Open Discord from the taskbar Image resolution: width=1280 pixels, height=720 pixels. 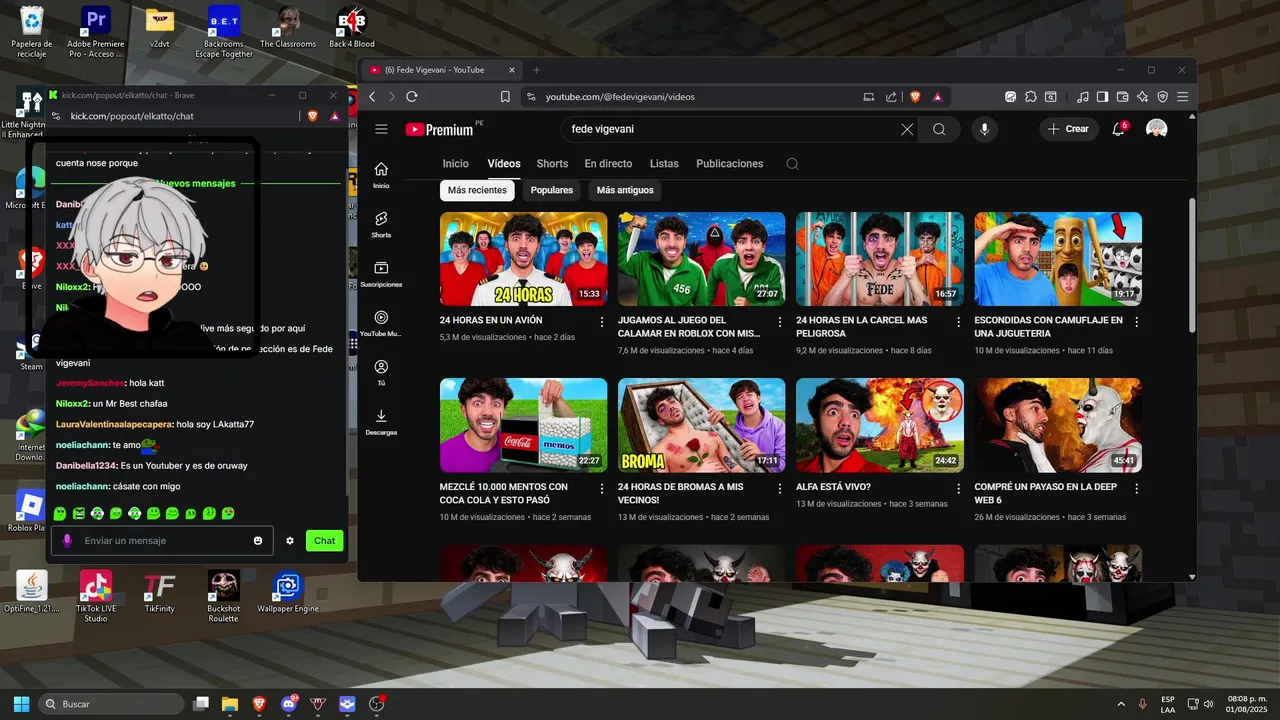pyautogui.click(x=289, y=704)
